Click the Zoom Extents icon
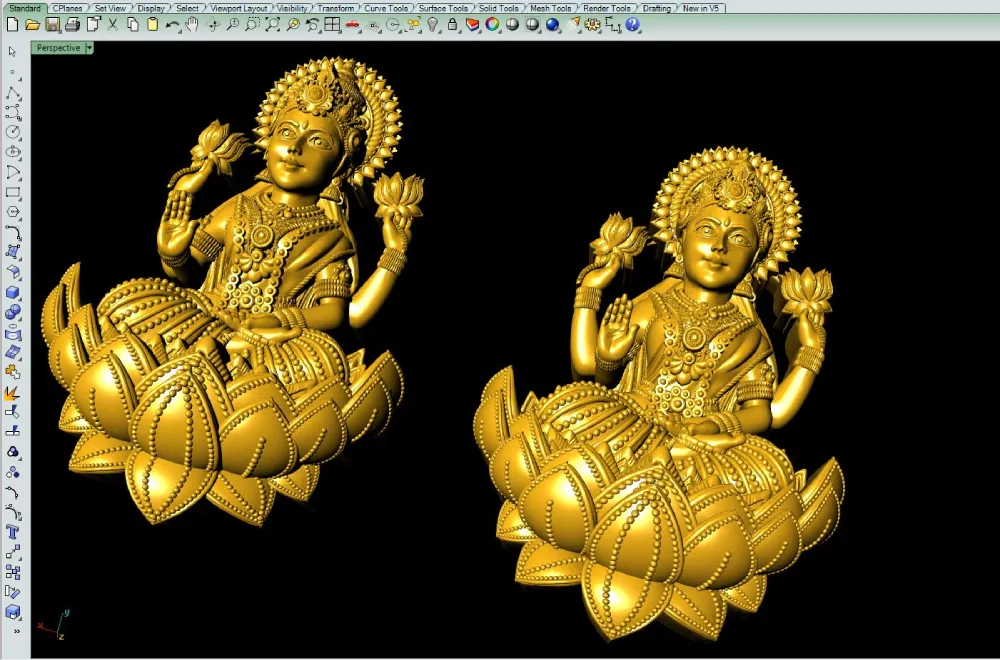Screen dimensions: 1000x660 point(272,25)
